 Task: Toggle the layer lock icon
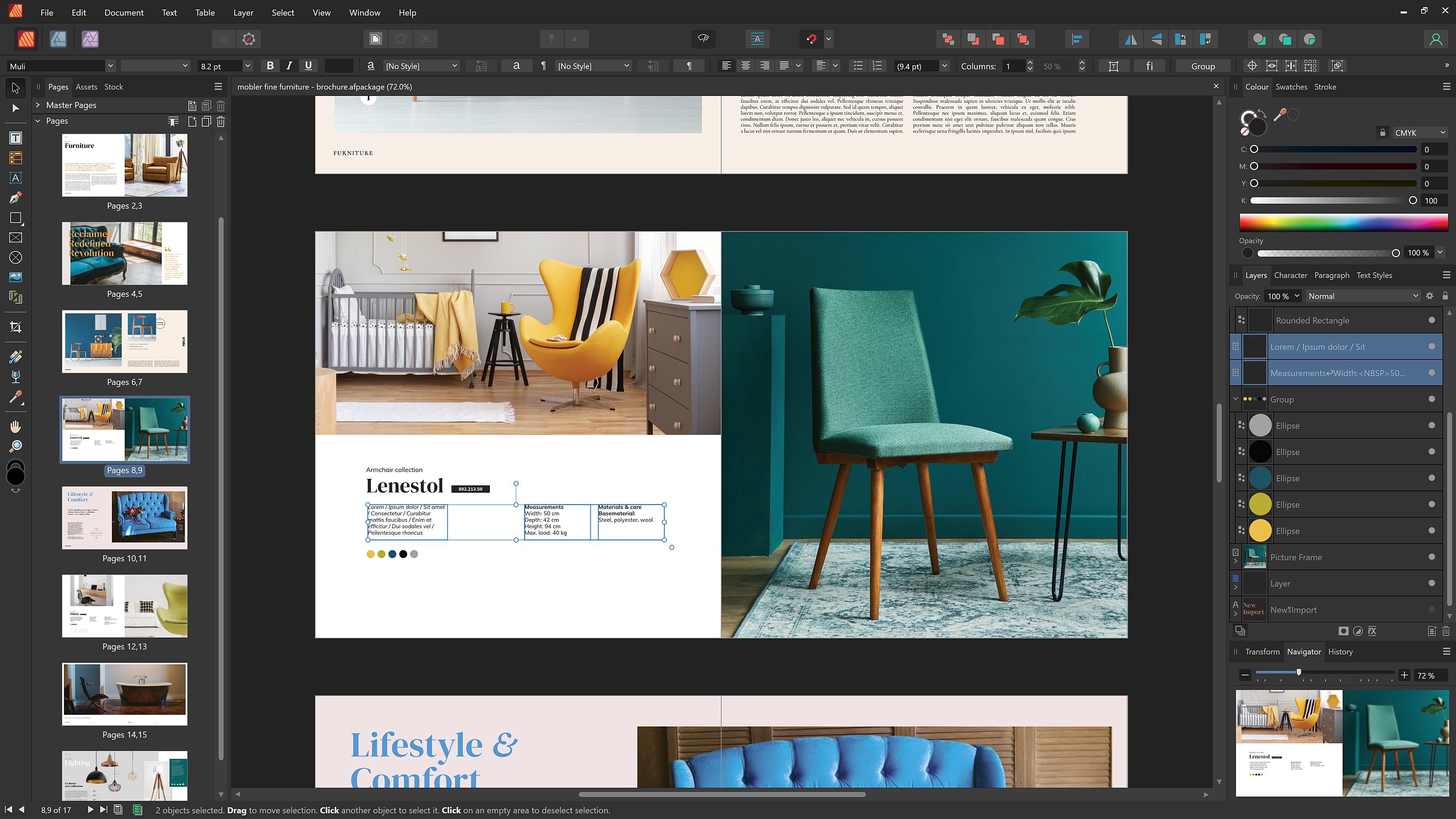coord(1445,296)
